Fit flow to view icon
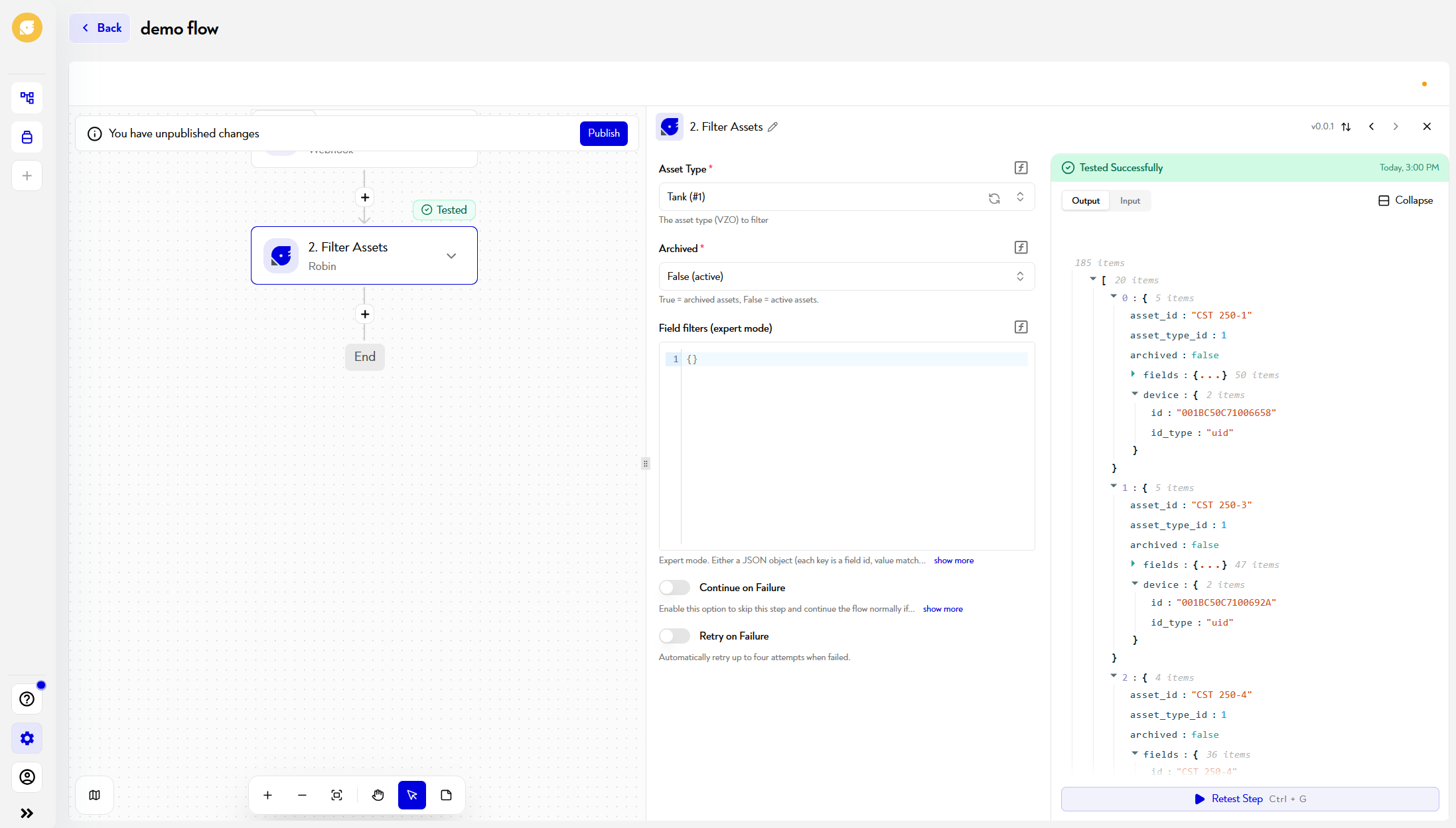The height and width of the screenshot is (828, 1456). (337, 795)
